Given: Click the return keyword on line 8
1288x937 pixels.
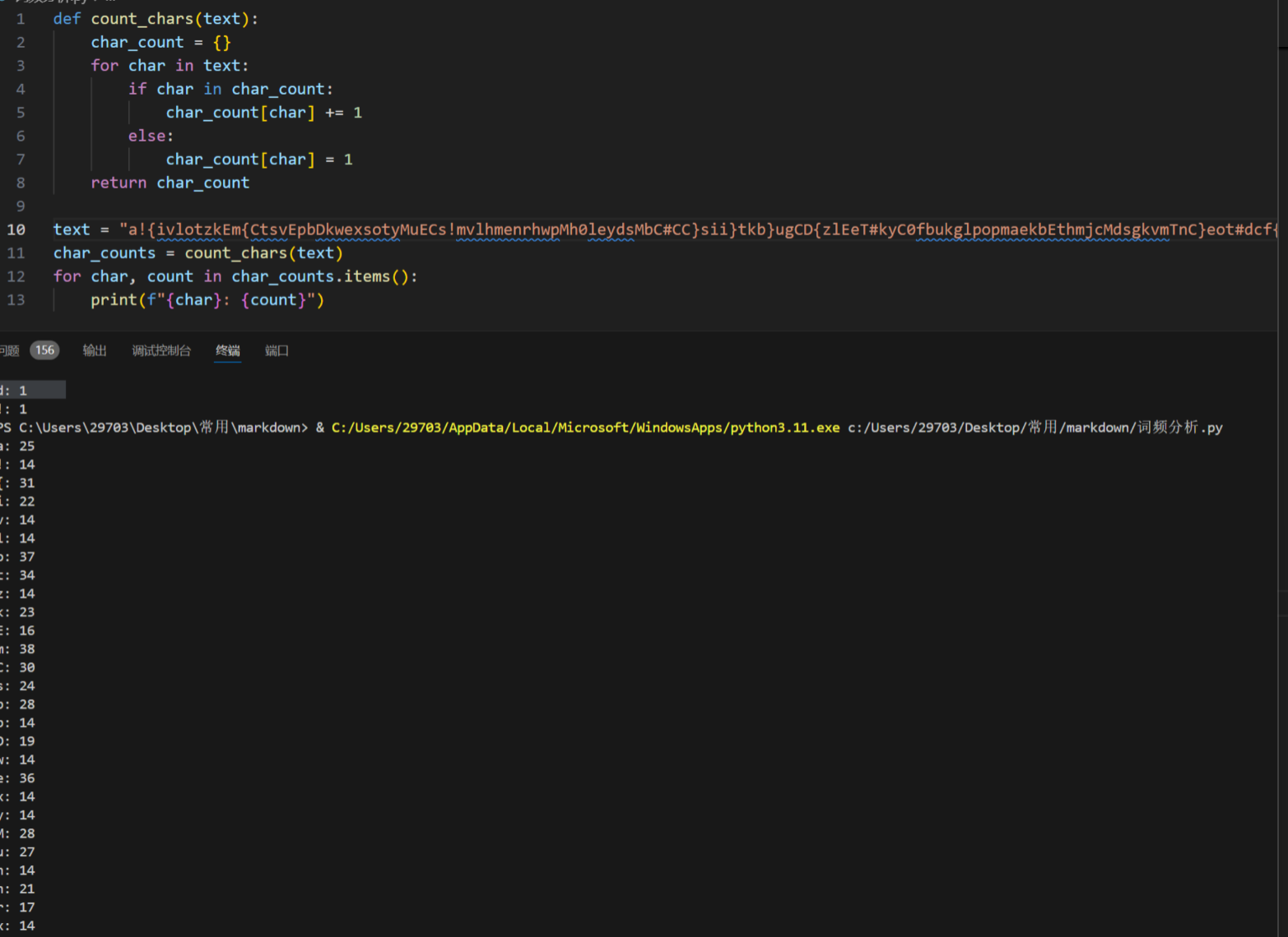Looking at the screenshot, I should click(x=119, y=183).
